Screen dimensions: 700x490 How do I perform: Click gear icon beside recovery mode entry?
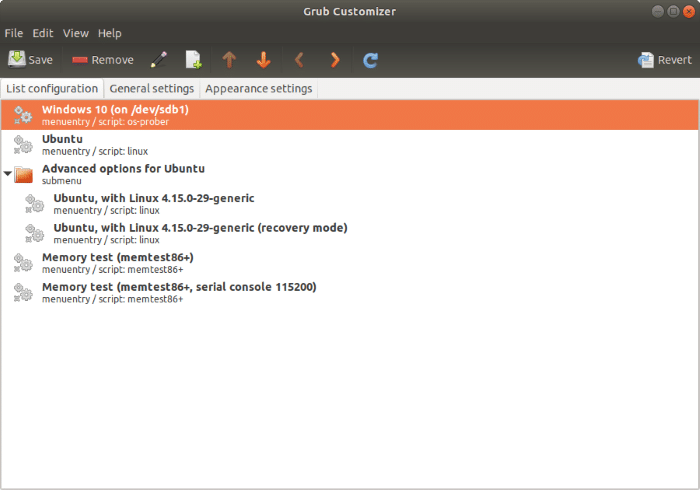pos(34,233)
